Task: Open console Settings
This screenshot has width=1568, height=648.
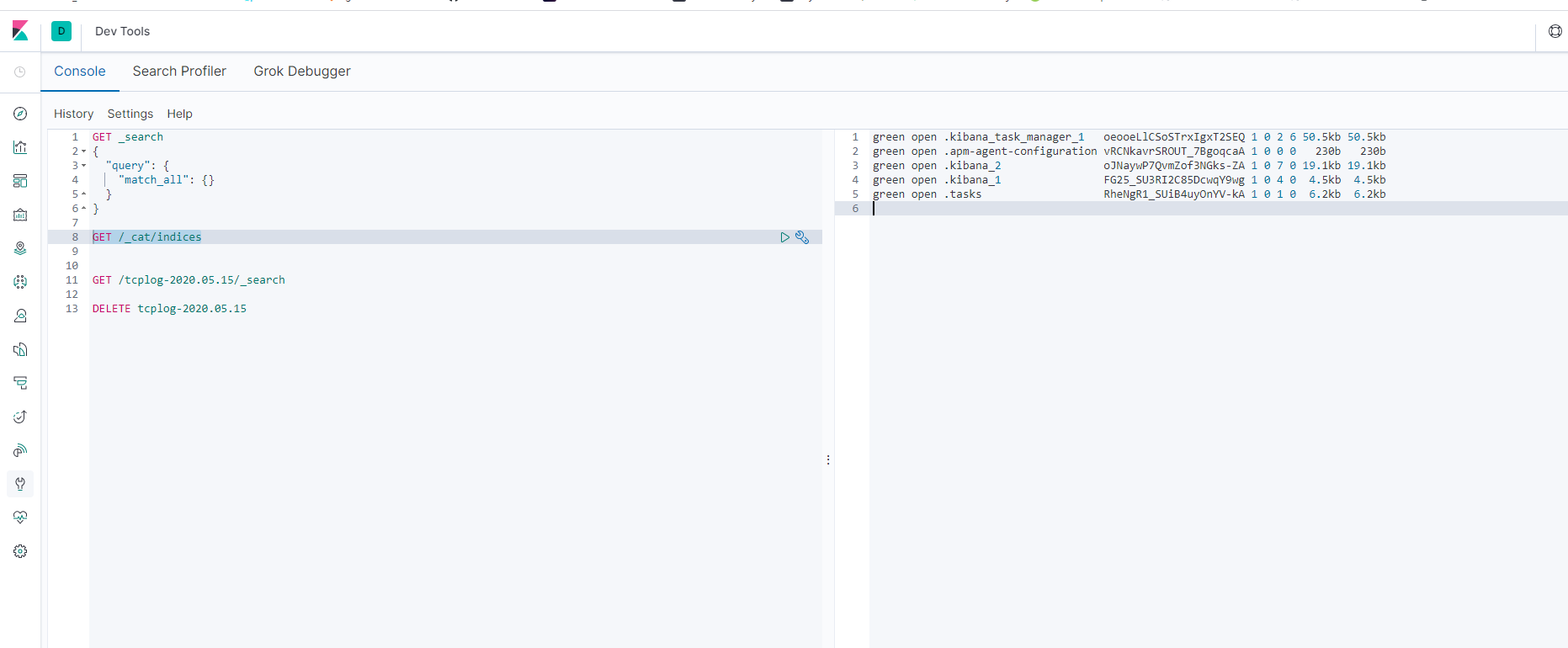Action: [130, 114]
